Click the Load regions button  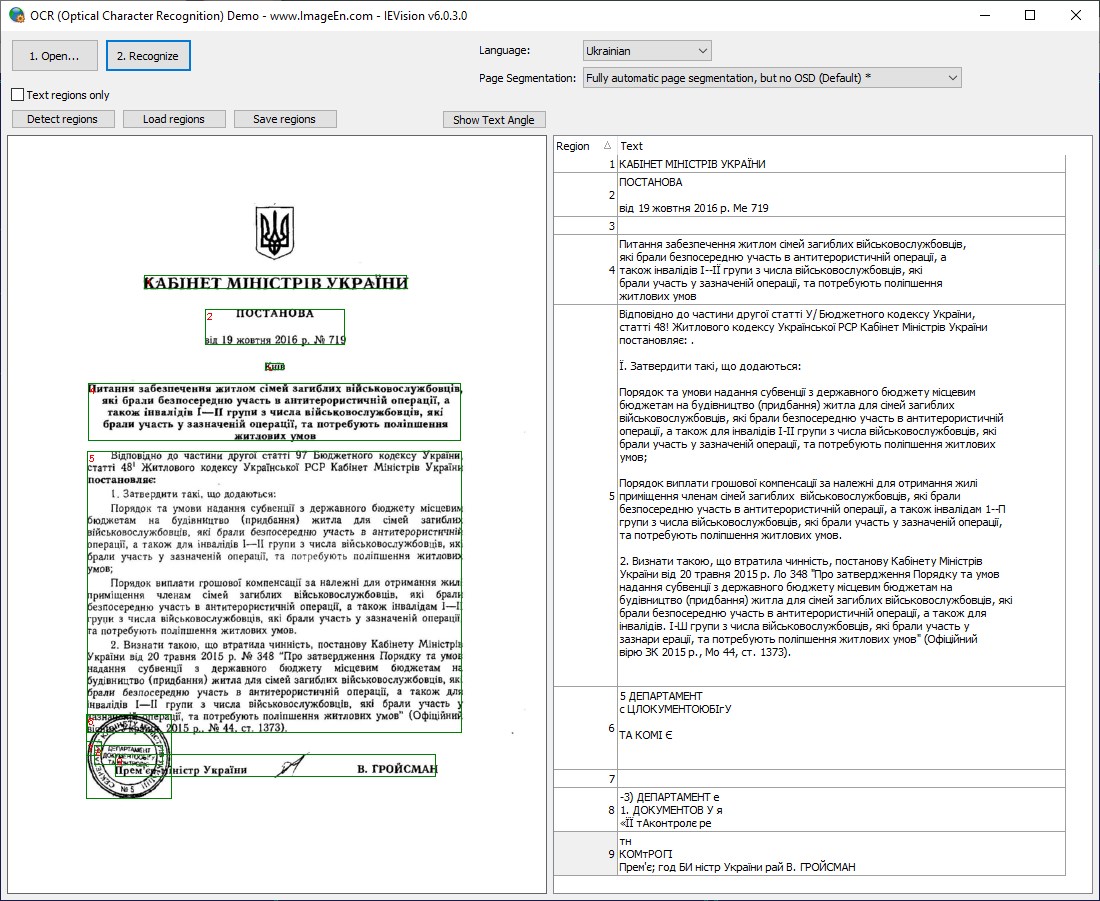click(x=174, y=119)
